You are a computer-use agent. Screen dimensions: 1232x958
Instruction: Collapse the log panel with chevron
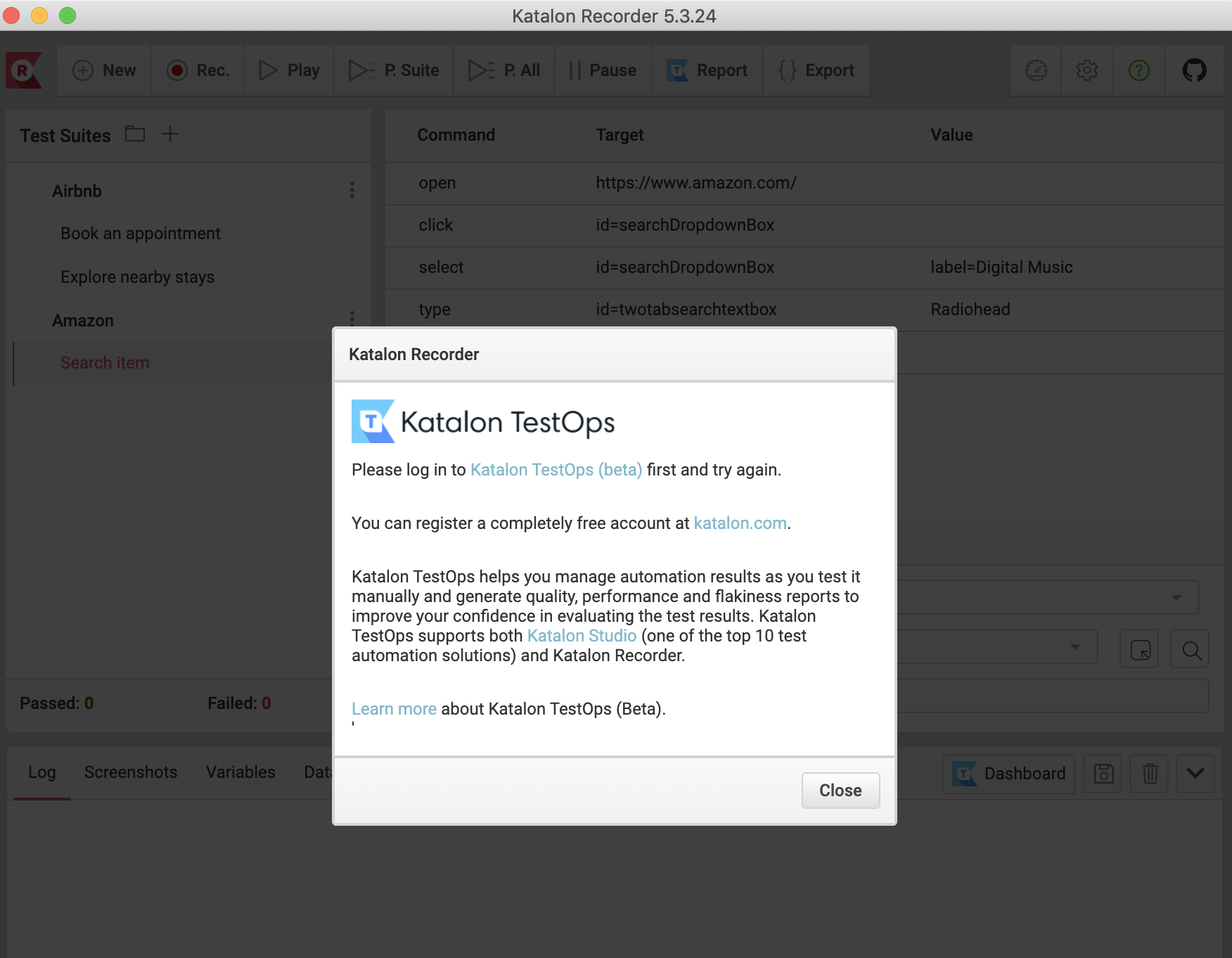click(x=1195, y=774)
